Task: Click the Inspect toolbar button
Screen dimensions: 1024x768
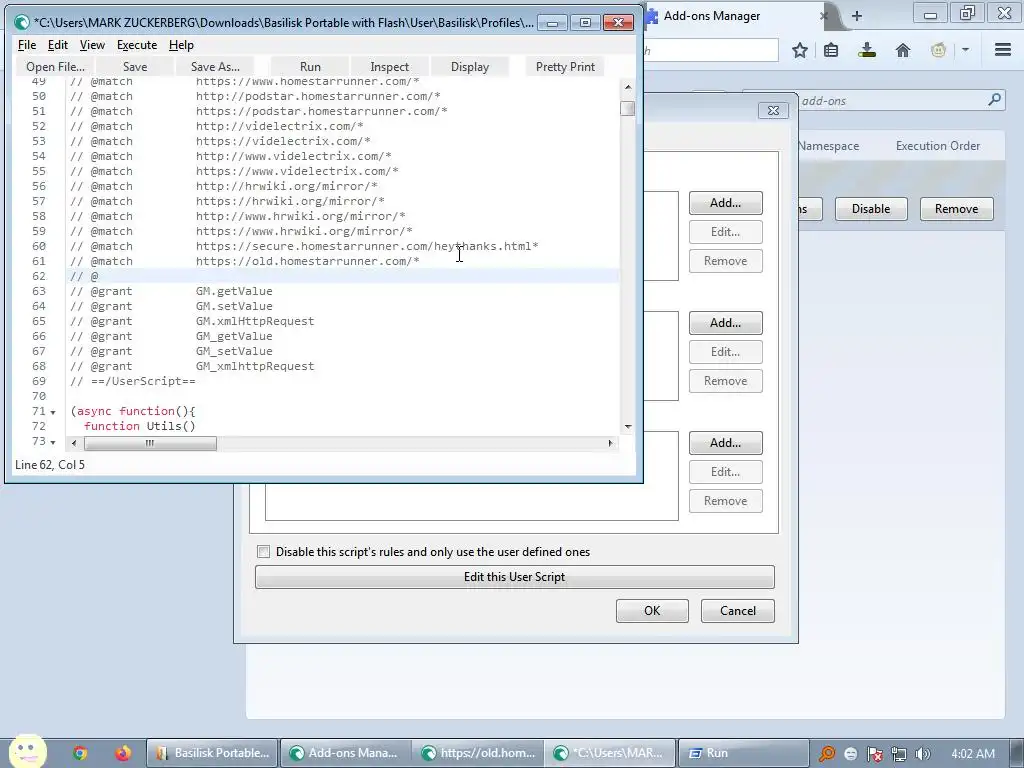Action: [389, 67]
